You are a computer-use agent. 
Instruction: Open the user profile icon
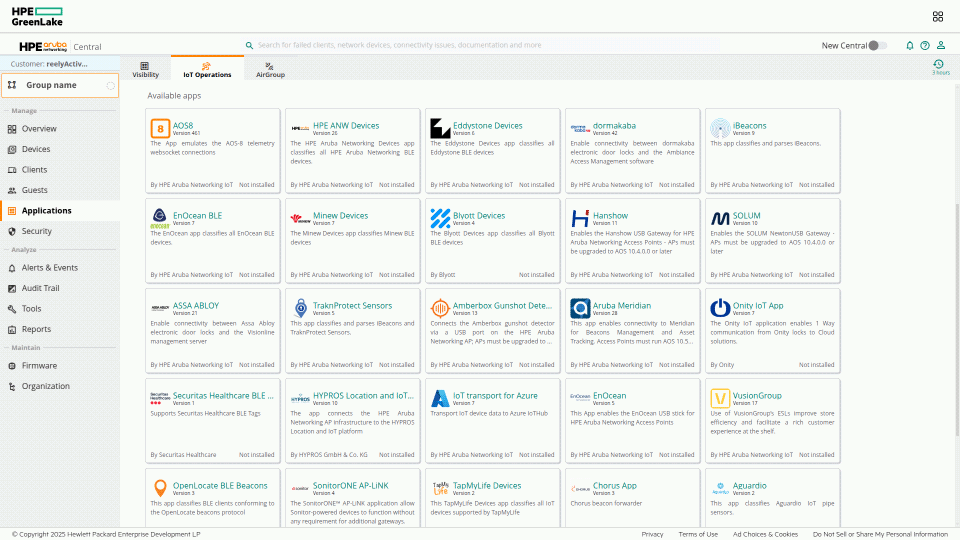click(x=941, y=45)
